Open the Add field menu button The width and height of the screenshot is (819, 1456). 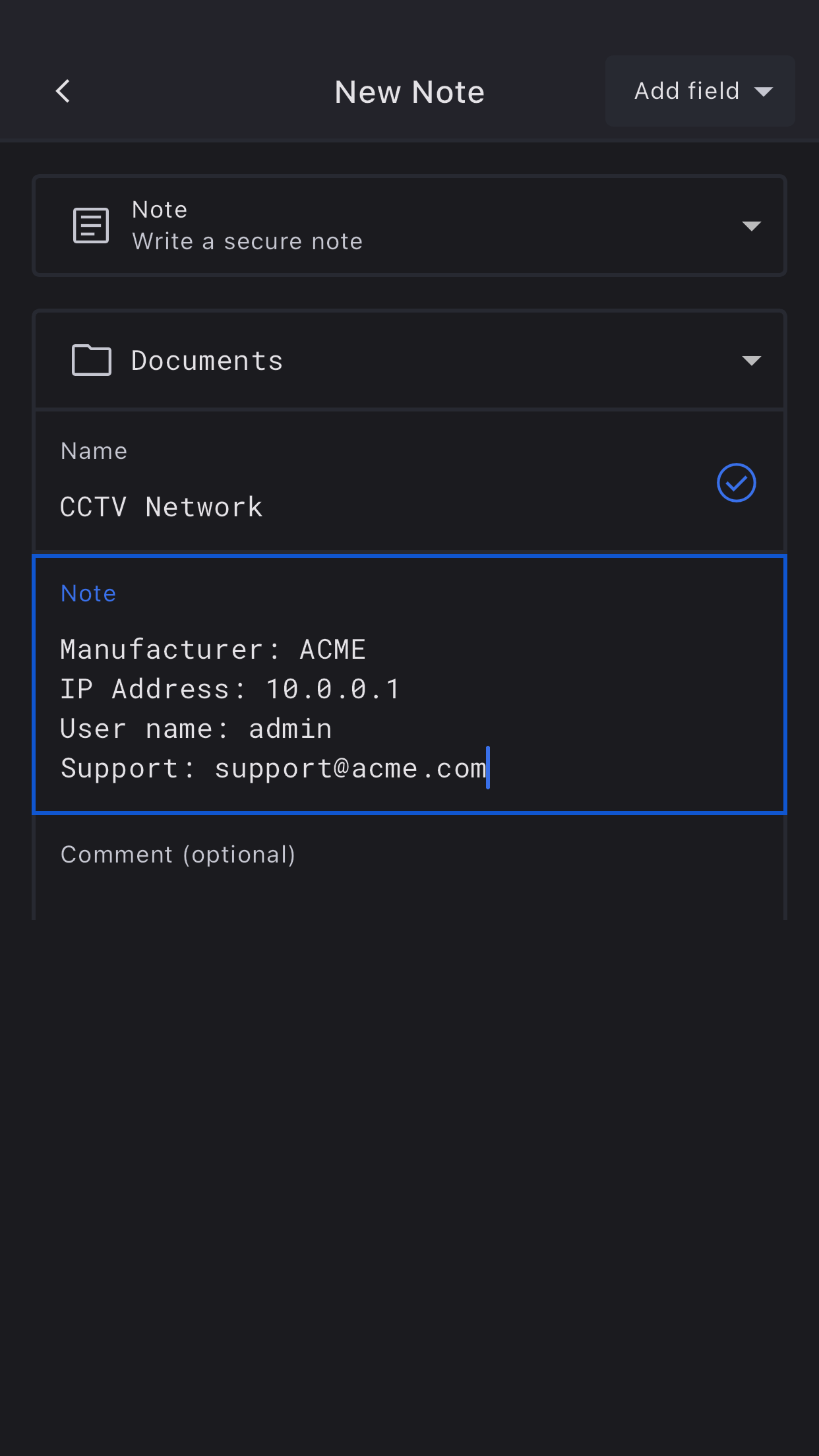(686, 91)
